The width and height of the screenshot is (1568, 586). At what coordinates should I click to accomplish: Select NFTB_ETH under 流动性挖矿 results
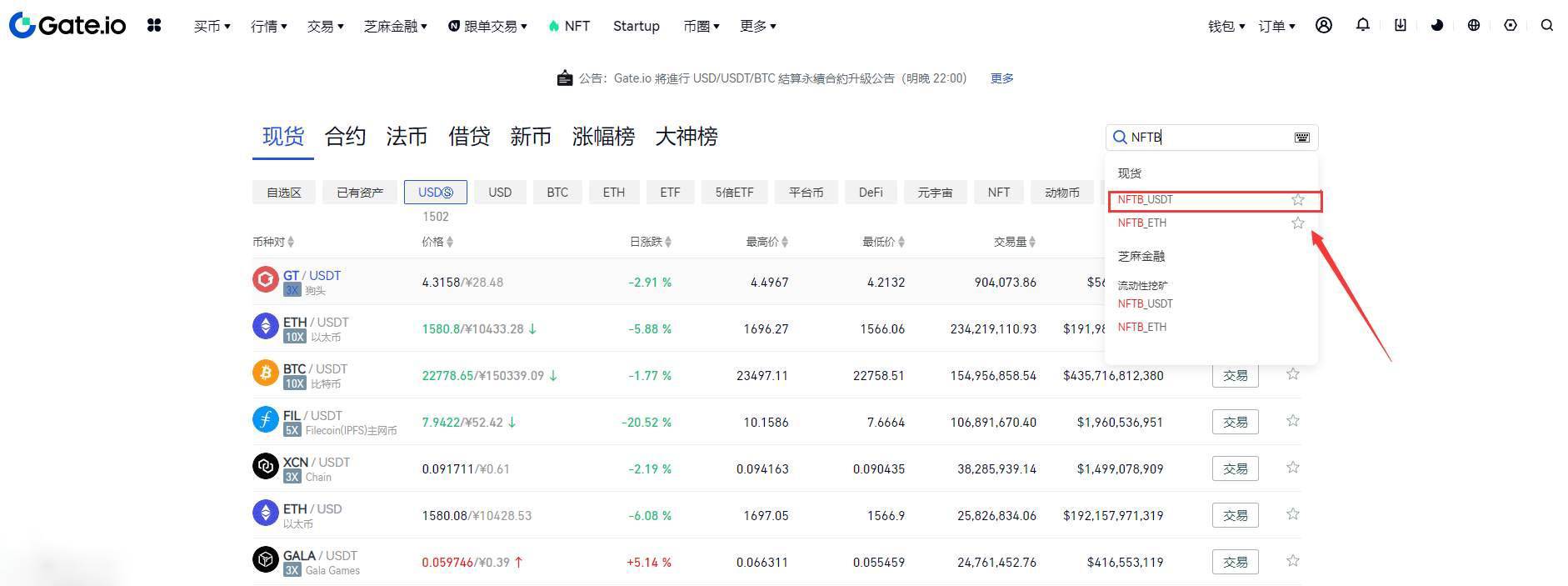point(1141,327)
